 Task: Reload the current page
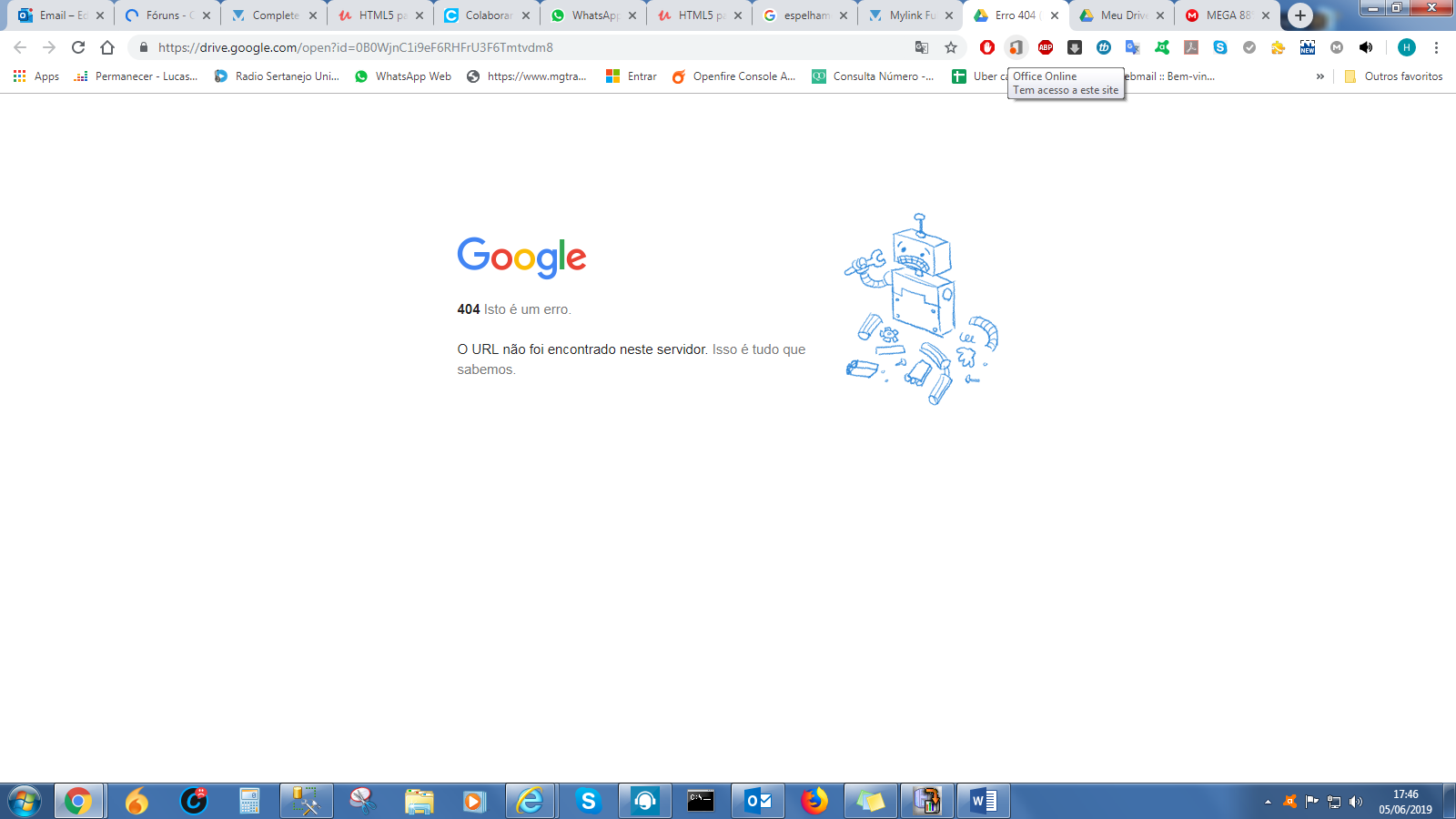(x=78, y=47)
